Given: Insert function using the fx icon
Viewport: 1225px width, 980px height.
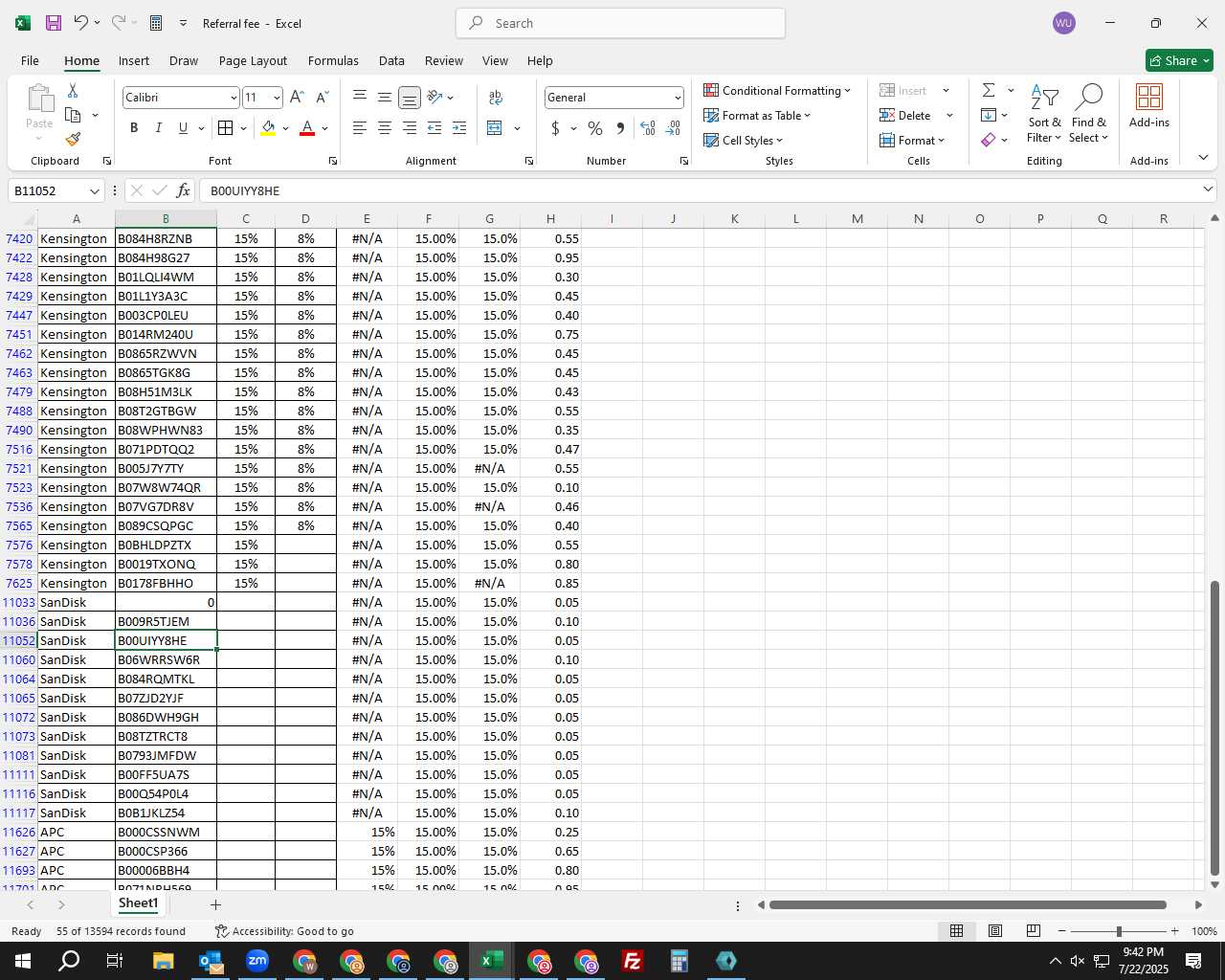Looking at the screenshot, I should tap(184, 190).
